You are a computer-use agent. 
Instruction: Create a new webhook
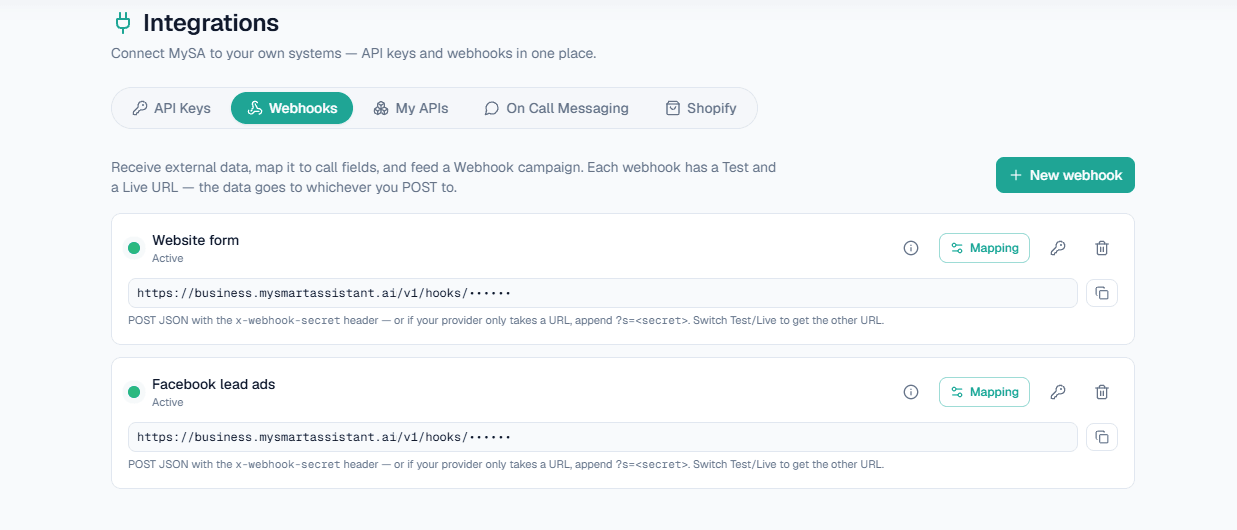tap(1065, 175)
